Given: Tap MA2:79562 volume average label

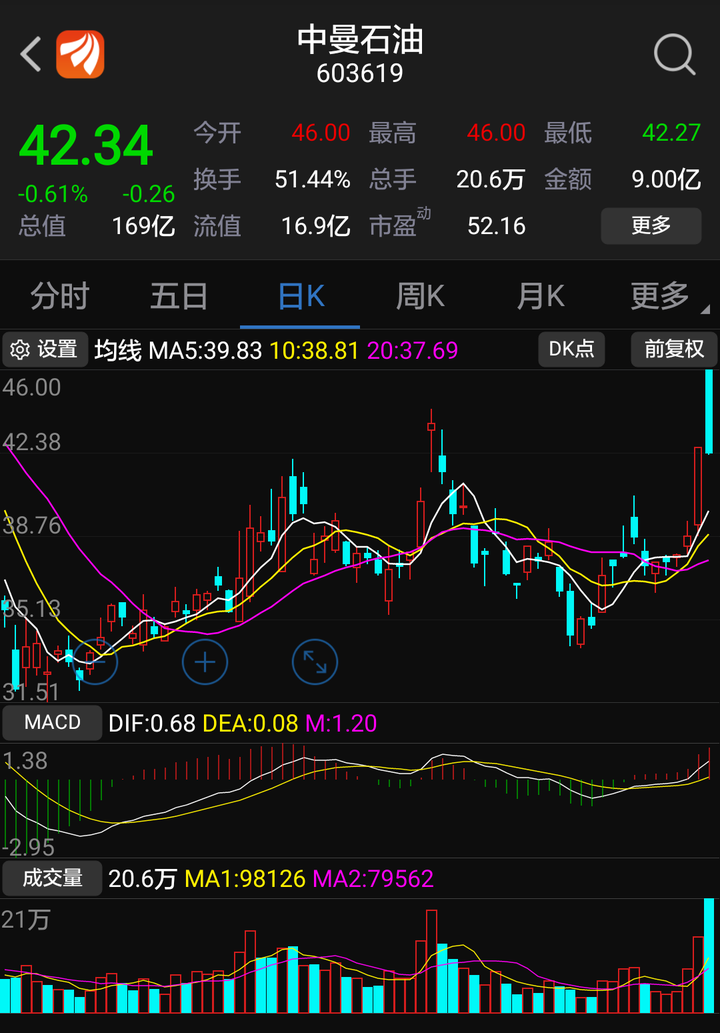Looking at the screenshot, I should (373, 879).
